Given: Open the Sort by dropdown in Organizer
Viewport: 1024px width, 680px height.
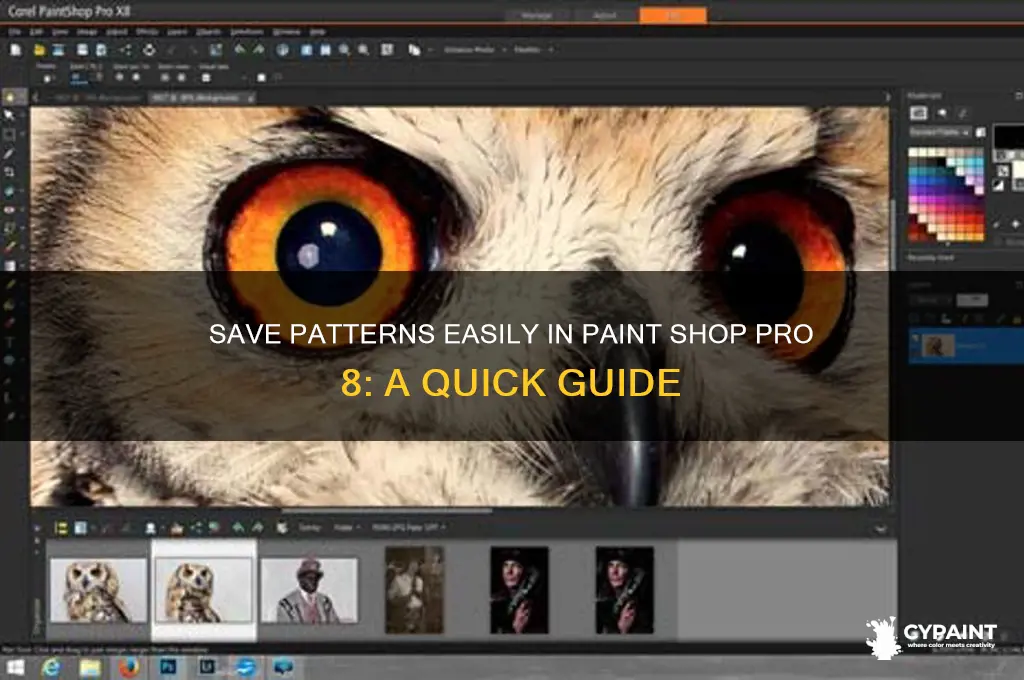Looking at the screenshot, I should coord(347,527).
